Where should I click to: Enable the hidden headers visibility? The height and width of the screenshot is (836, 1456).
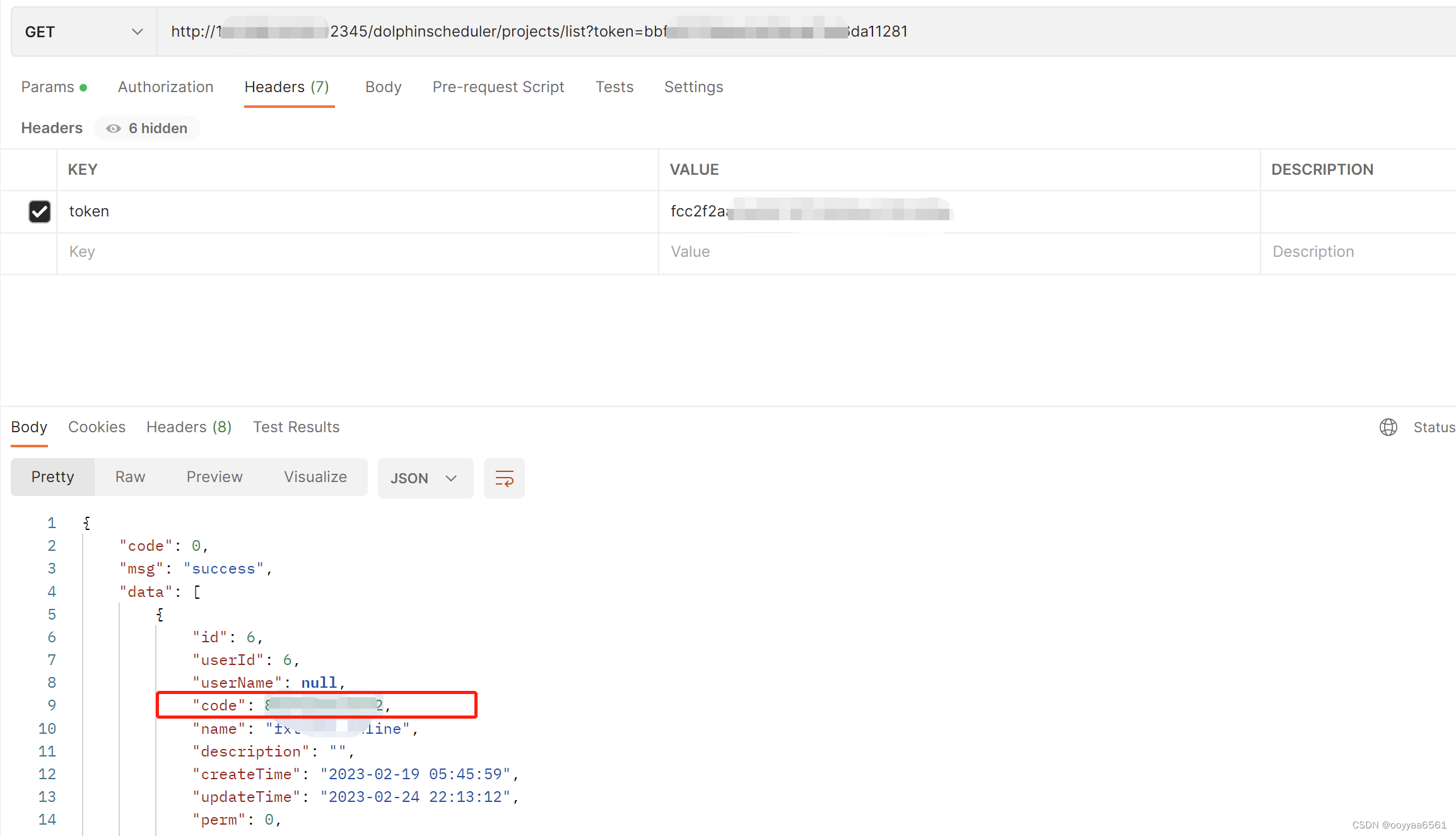click(x=148, y=128)
